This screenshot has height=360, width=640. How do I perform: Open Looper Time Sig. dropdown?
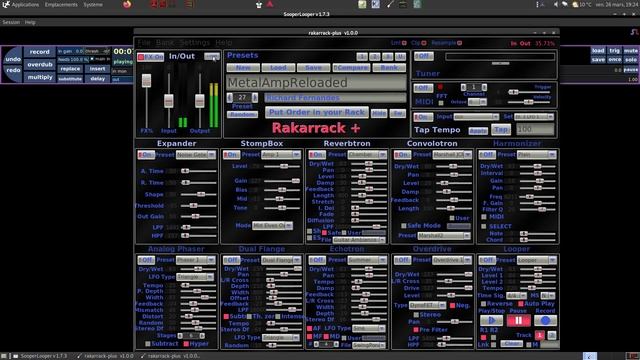tap(516, 296)
